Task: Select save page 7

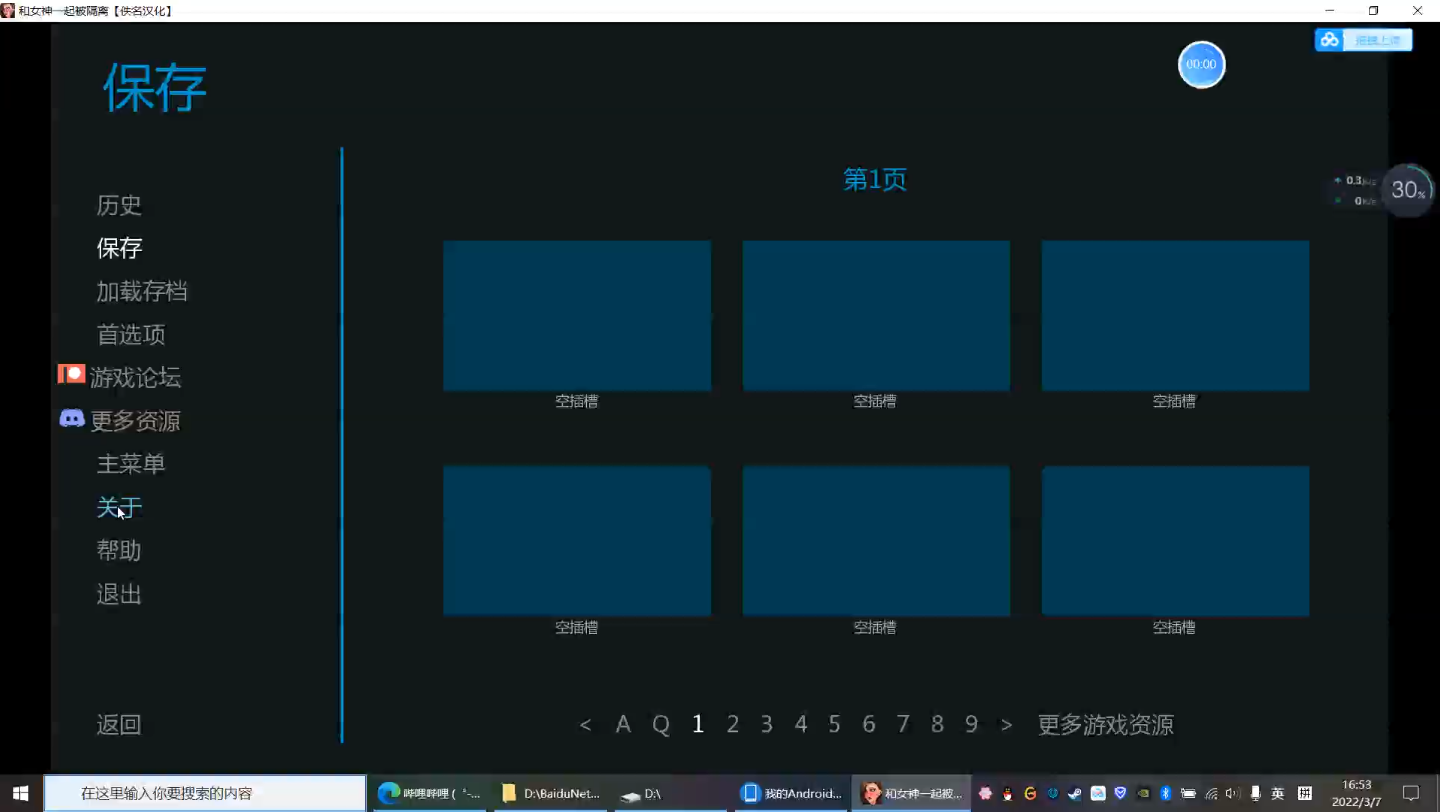Action: tap(903, 725)
